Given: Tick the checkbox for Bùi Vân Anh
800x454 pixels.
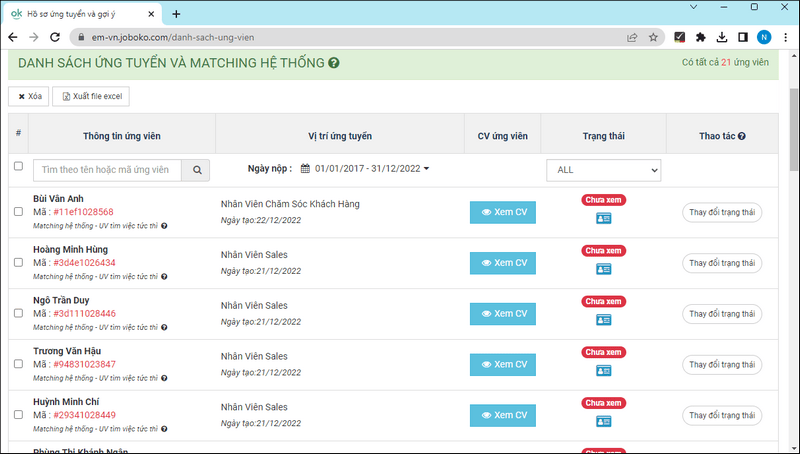Looking at the screenshot, I should tap(18, 212).
